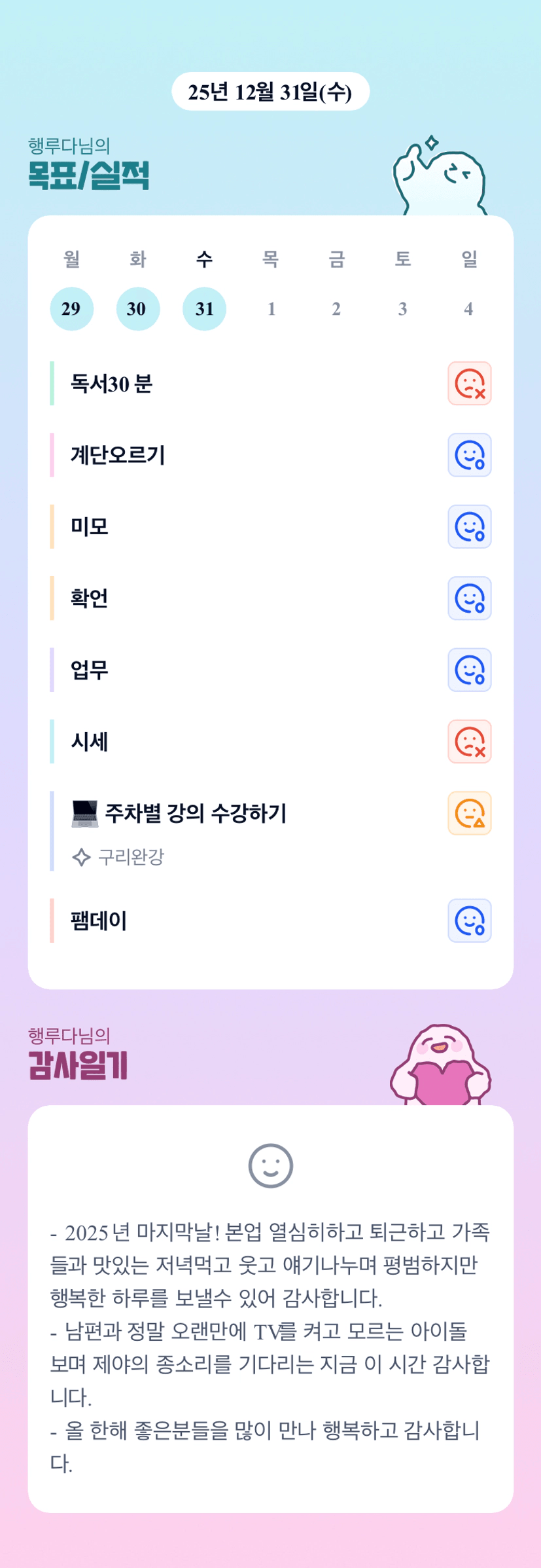Click the 25년 12월 31일(수) date pill
The width and height of the screenshot is (541, 1568).
pos(270,92)
